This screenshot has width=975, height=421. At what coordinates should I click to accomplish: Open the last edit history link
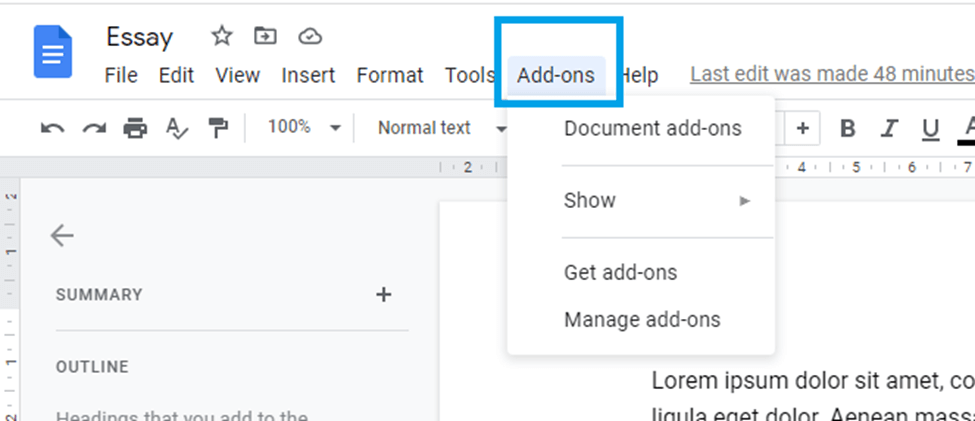pyautogui.click(x=833, y=75)
